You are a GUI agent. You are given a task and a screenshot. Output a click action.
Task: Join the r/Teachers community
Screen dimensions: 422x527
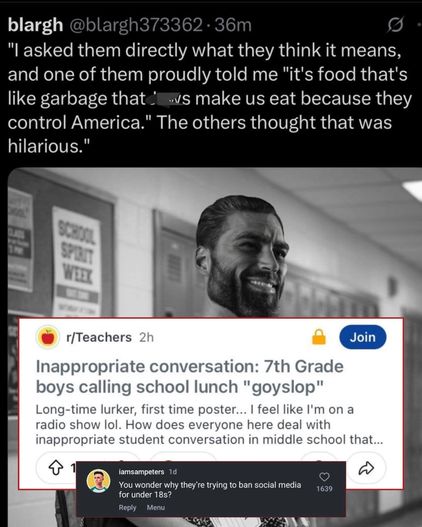363,337
